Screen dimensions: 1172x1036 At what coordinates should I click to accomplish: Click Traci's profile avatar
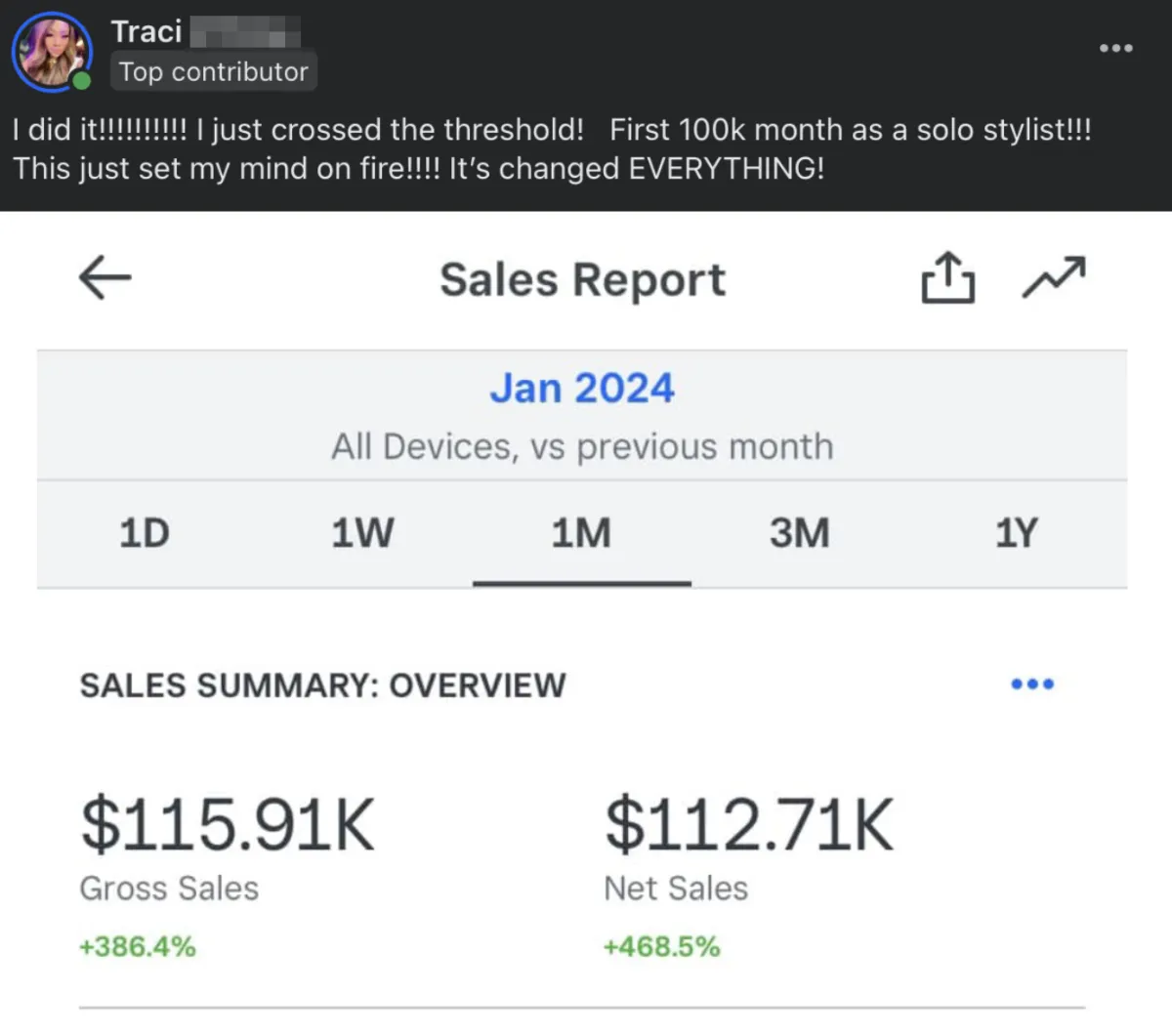click(x=51, y=51)
